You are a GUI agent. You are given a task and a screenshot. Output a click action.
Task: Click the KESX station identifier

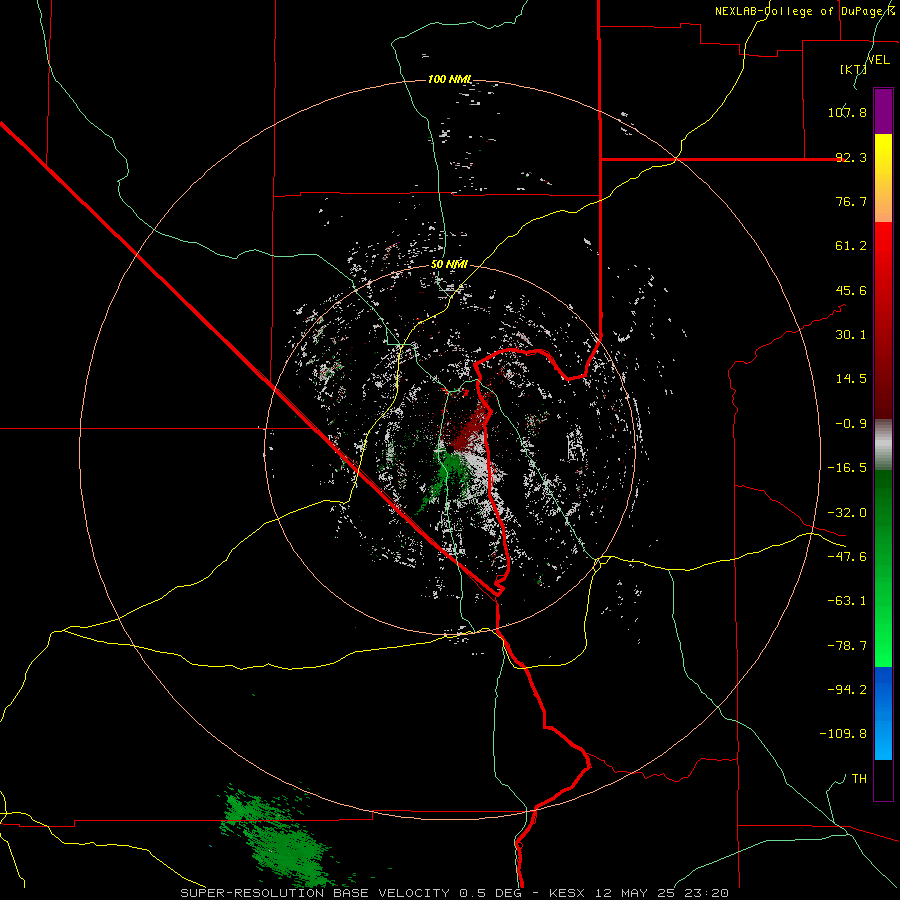pyautogui.click(x=567, y=893)
